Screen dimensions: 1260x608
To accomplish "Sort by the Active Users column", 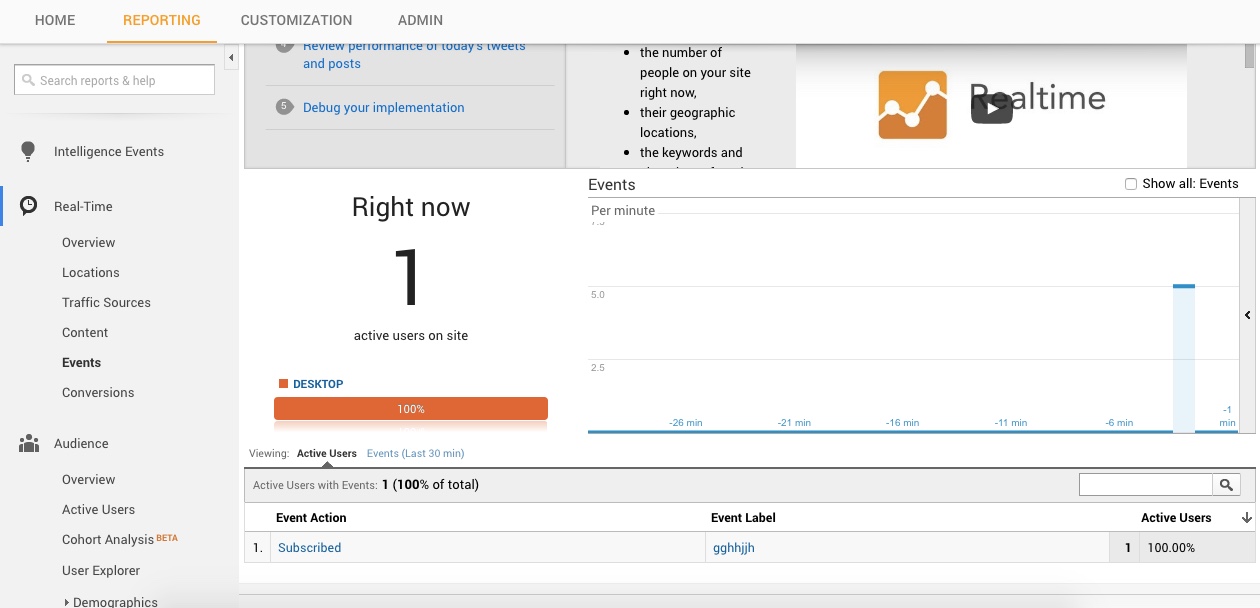I will click(1176, 517).
